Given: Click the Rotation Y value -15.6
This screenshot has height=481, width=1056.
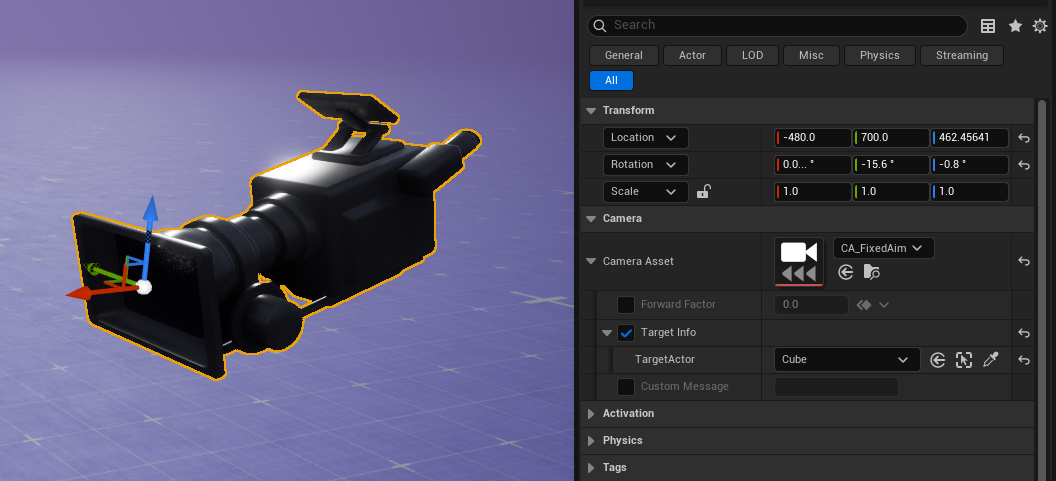Looking at the screenshot, I should (x=892, y=165).
